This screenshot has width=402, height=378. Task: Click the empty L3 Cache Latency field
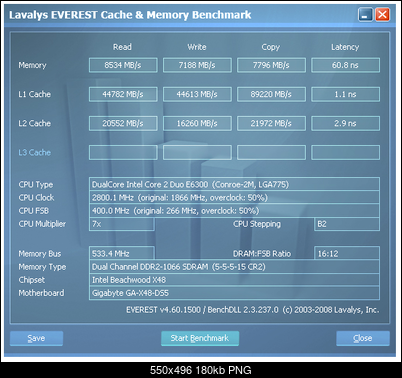345,153
